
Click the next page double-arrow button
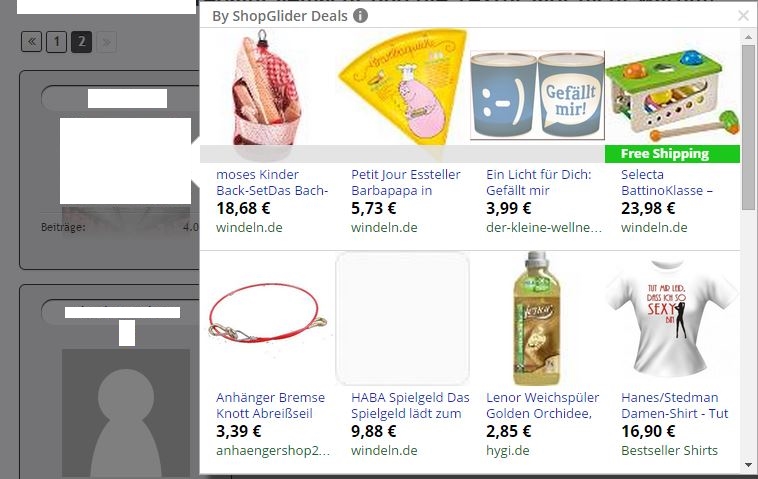[x=106, y=42]
